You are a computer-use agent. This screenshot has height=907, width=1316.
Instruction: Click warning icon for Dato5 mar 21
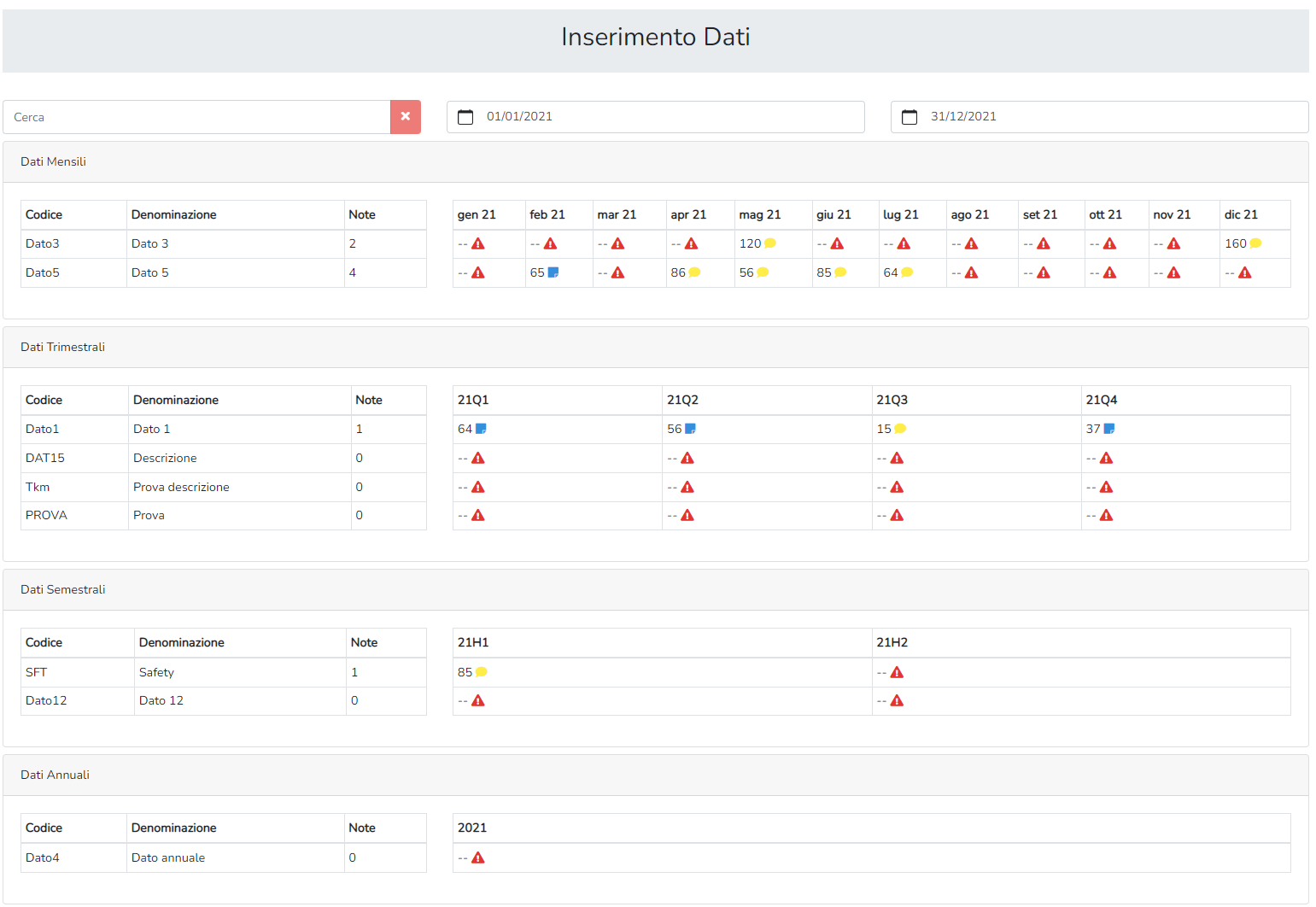tap(618, 273)
